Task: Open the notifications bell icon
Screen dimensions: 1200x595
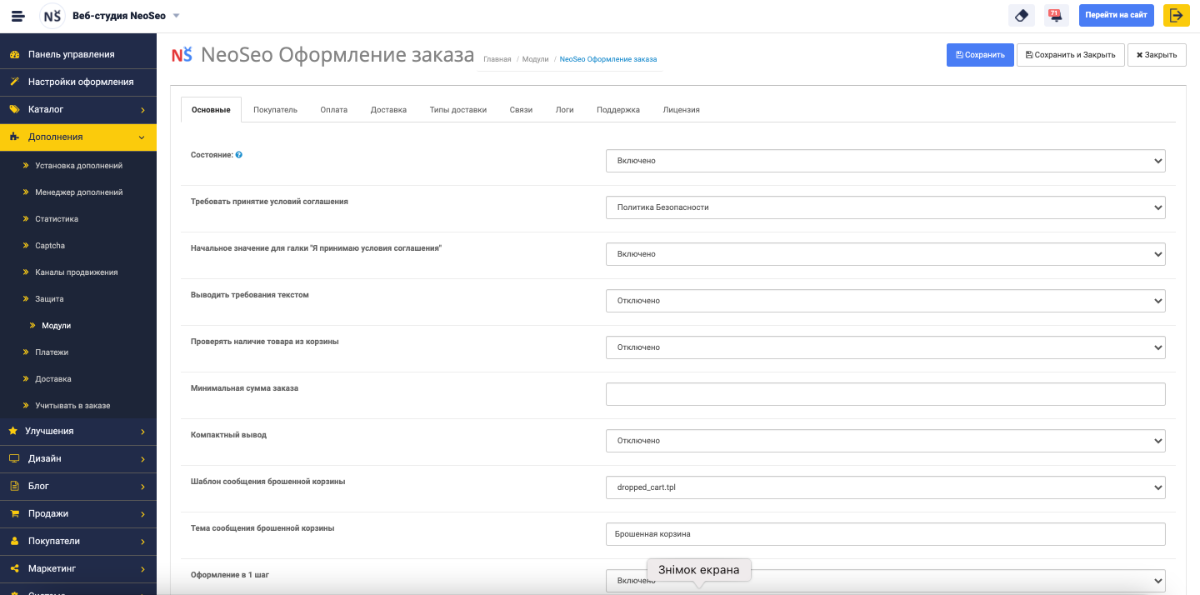Action: 1054,15
